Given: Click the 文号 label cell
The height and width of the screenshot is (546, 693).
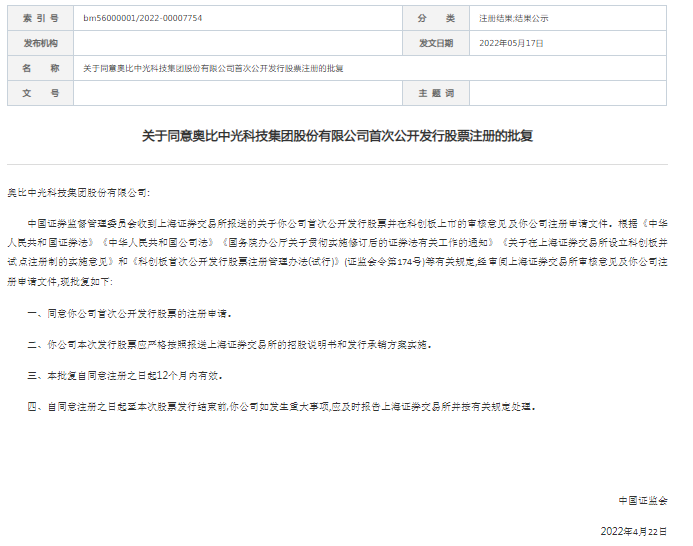Looking at the screenshot, I should [41, 93].
